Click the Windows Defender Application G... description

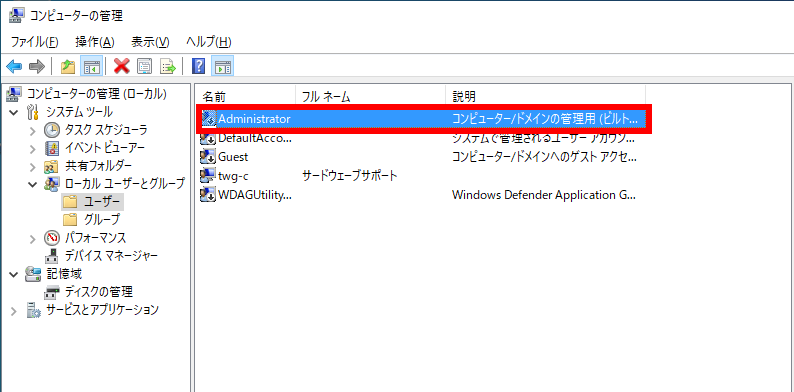[x=544, y=194]
